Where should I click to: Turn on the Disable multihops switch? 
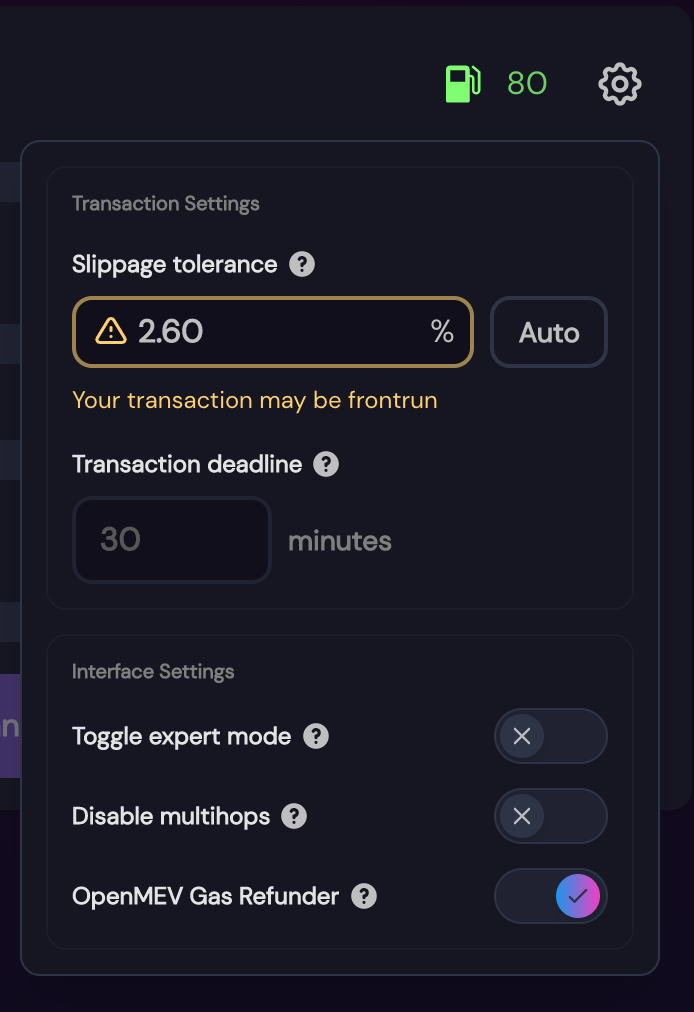[551, 816]
